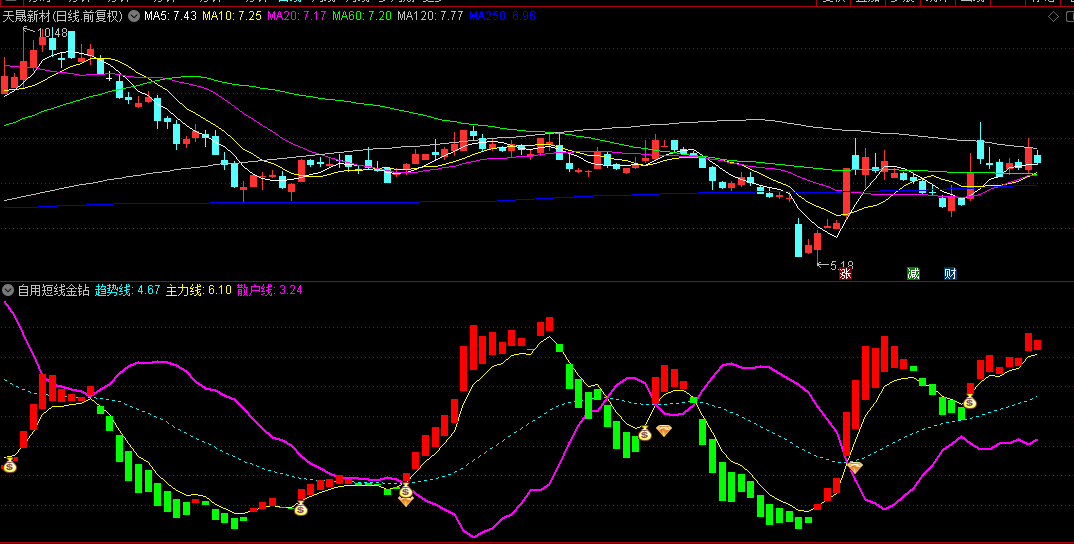The image size is (1074, 544).
Task: Click the MA20: 7.17 legend label
Action: tap(297, 16)
